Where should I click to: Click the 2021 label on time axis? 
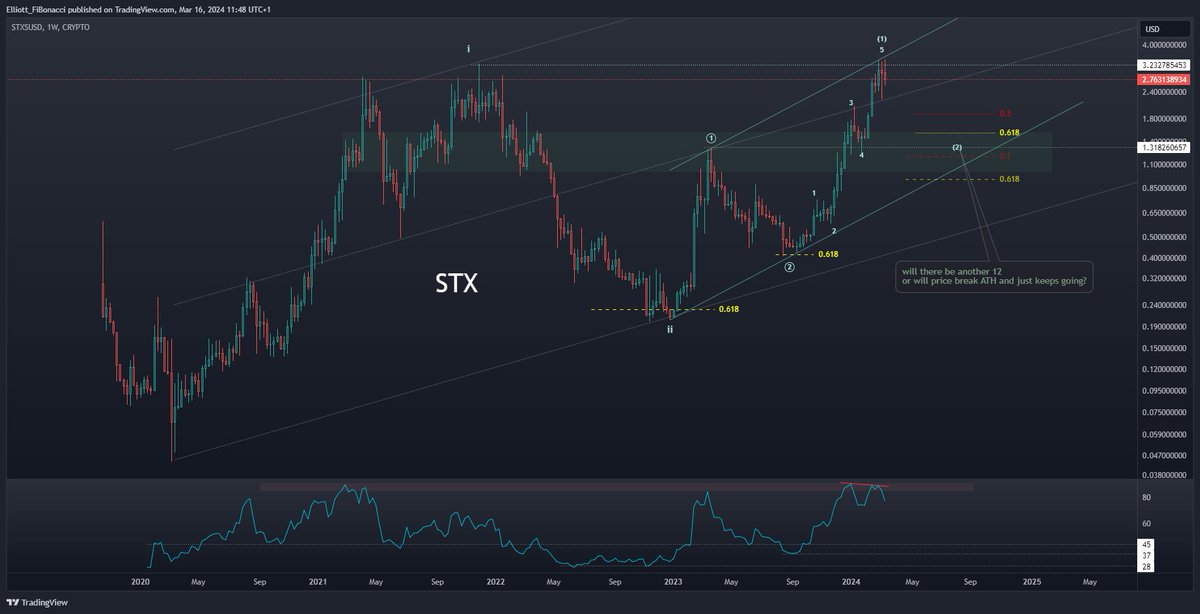click(x=318, y=580)
